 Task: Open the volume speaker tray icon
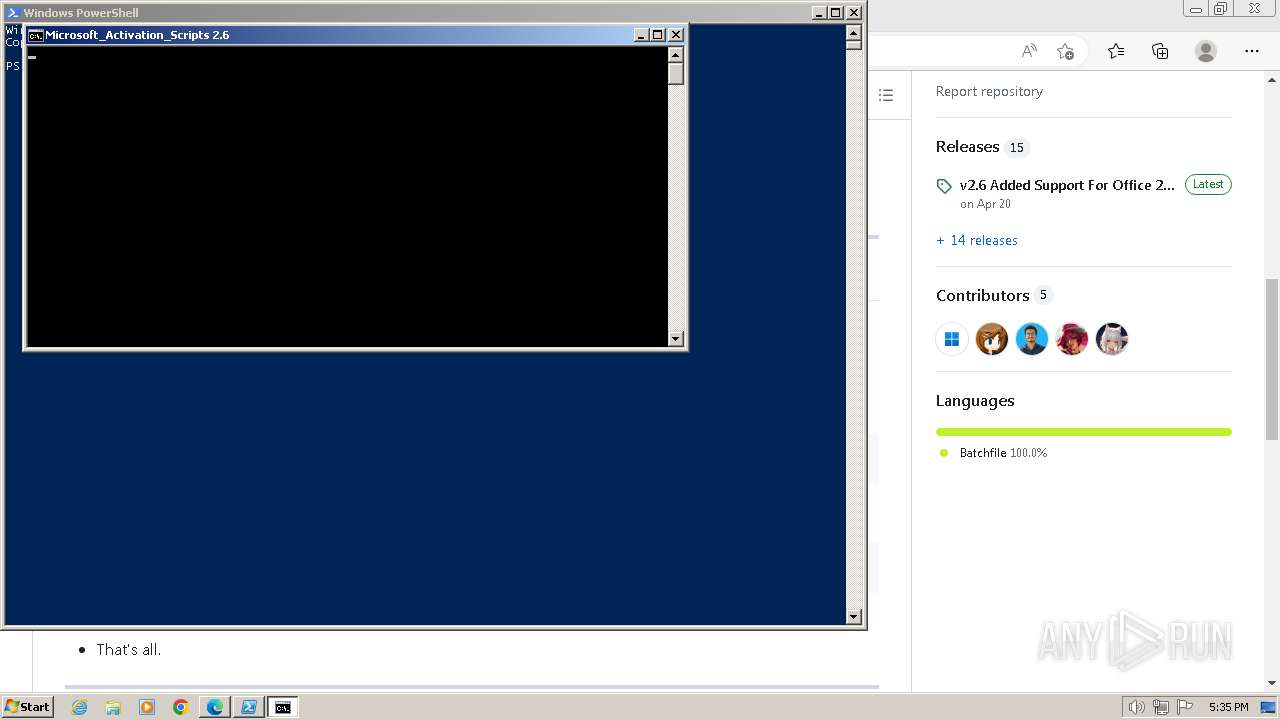(1137, 707)
